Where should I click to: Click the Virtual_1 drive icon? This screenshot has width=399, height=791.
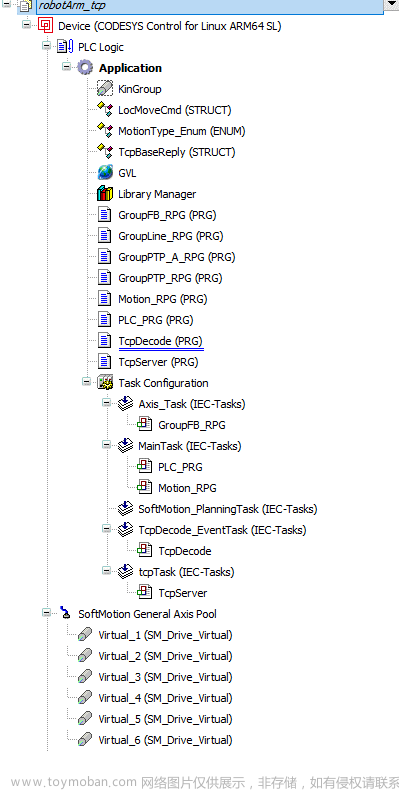click(x=85, y=635)
